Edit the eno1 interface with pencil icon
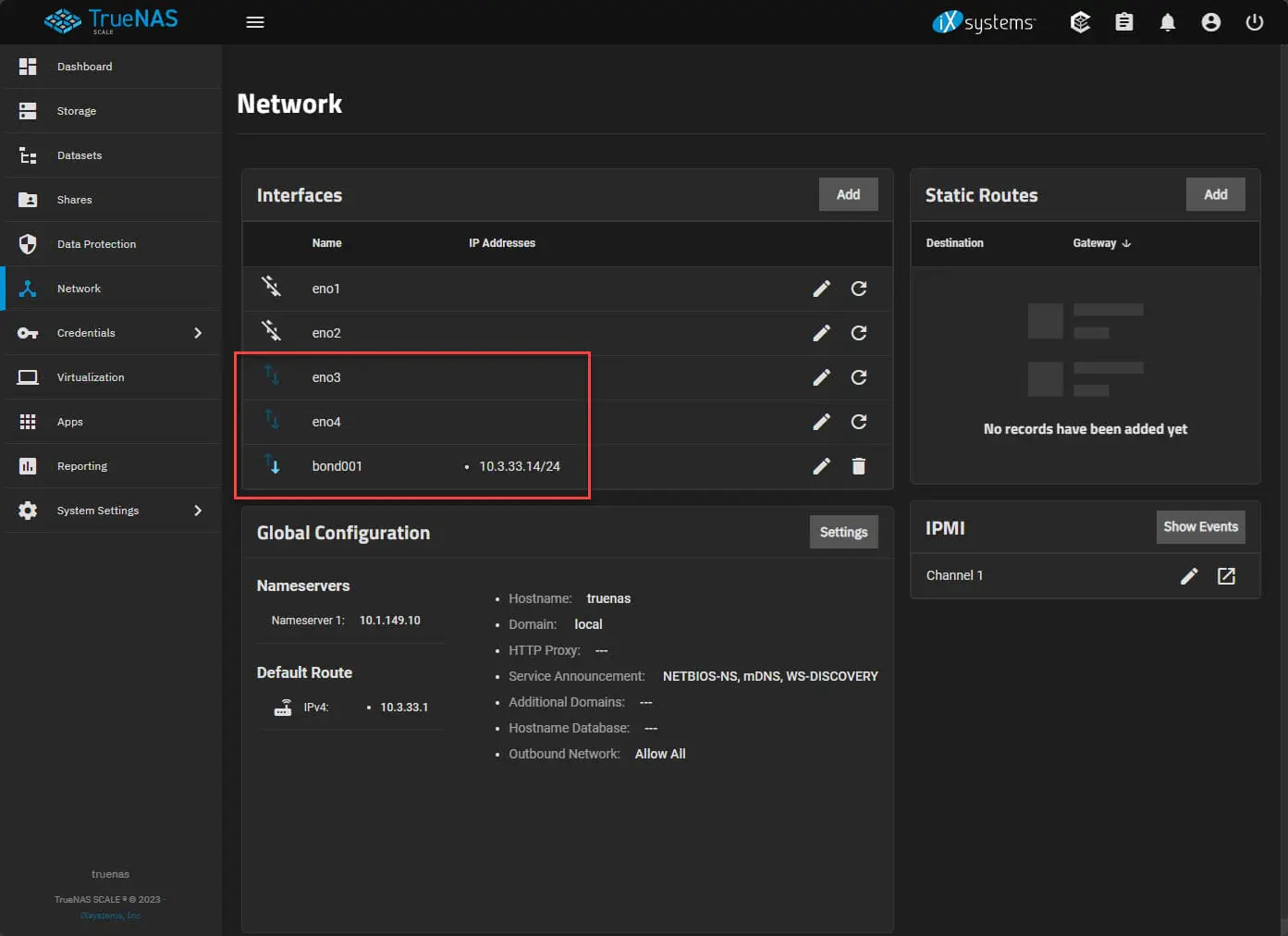 821,289
